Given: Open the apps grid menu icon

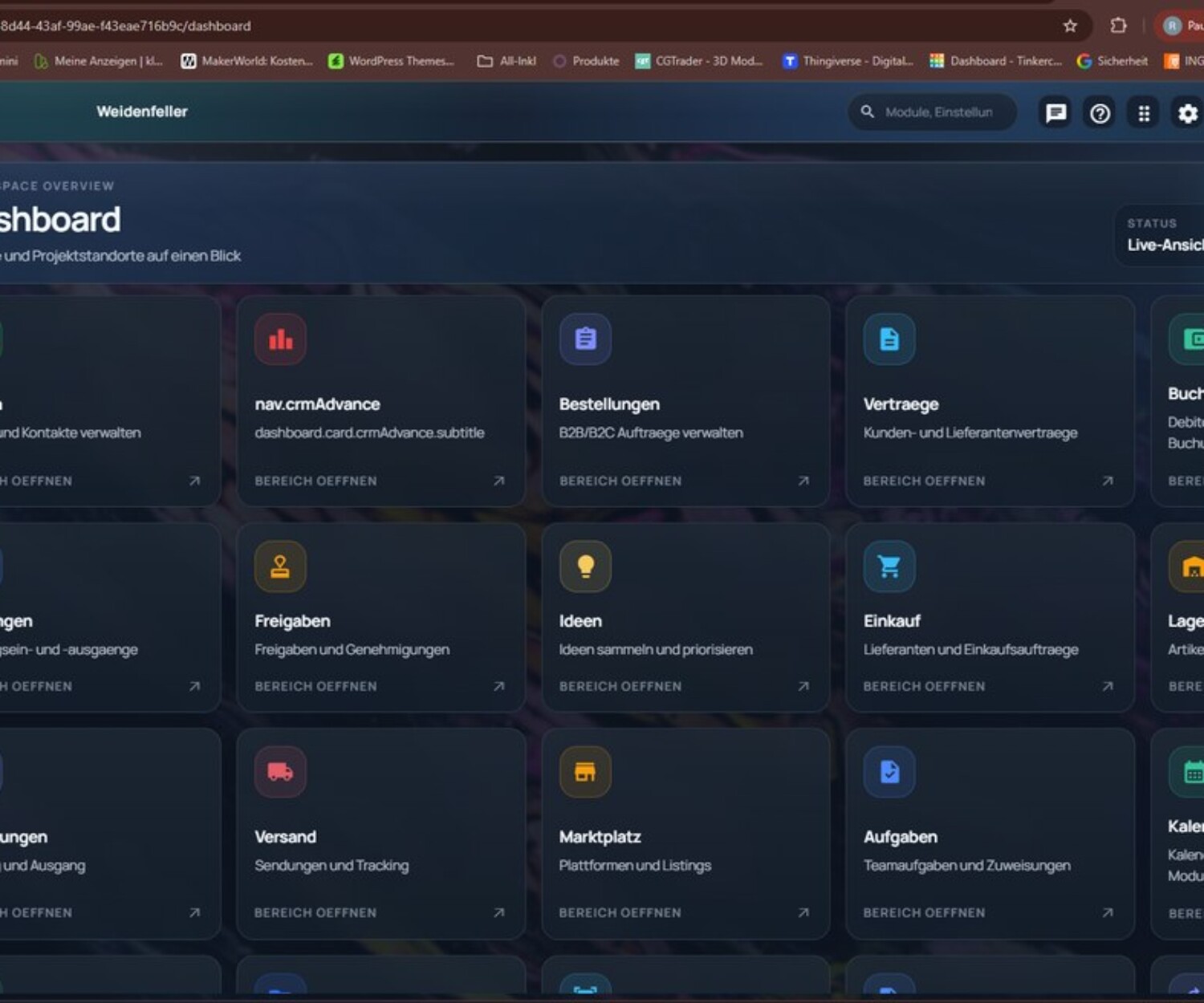Looking at the screenshot, I should [x=1144, y=113].
